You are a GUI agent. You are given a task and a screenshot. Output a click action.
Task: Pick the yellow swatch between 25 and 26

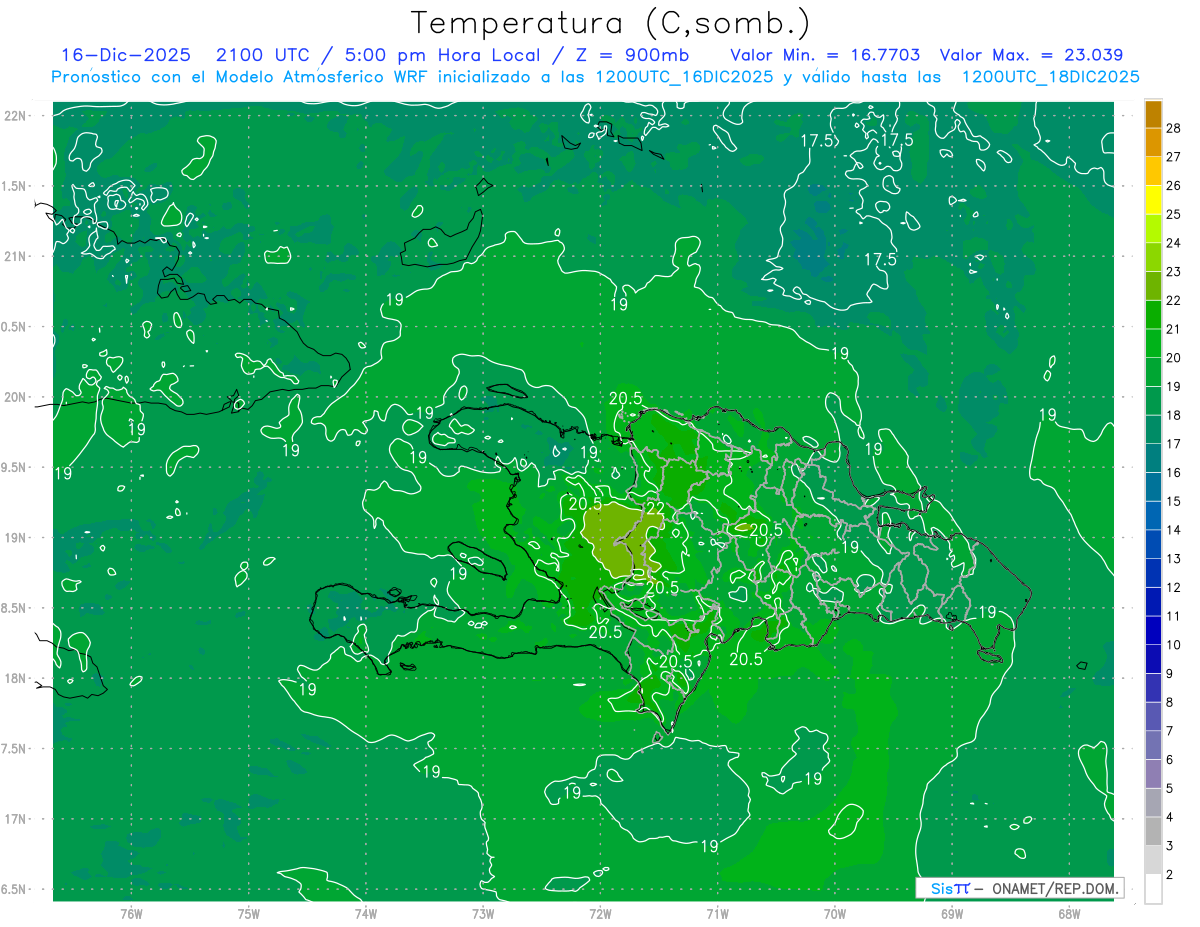(1153, 199)
